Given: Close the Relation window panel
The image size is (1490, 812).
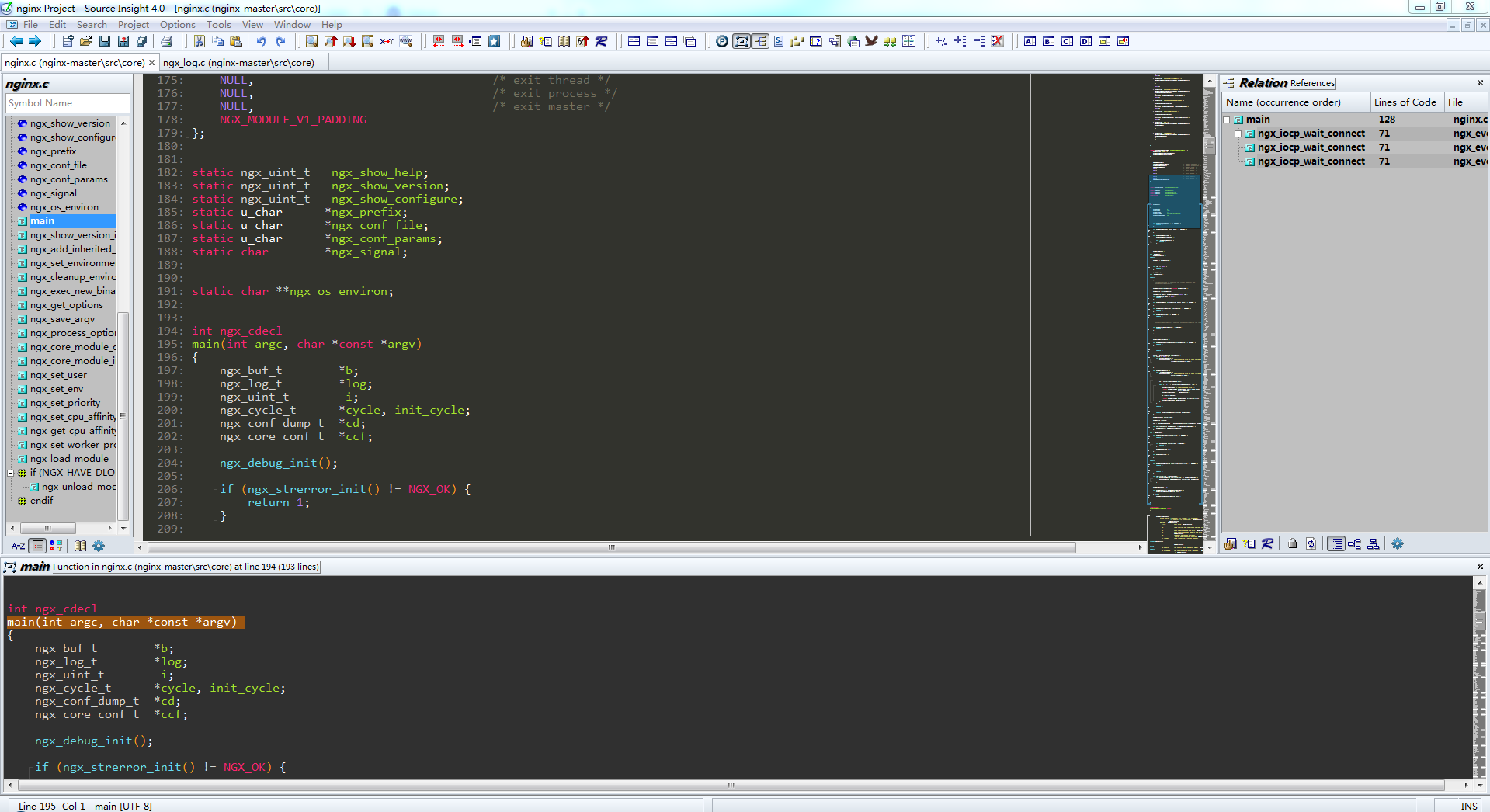Looking at the screenshot, I should click(1480, 83).
